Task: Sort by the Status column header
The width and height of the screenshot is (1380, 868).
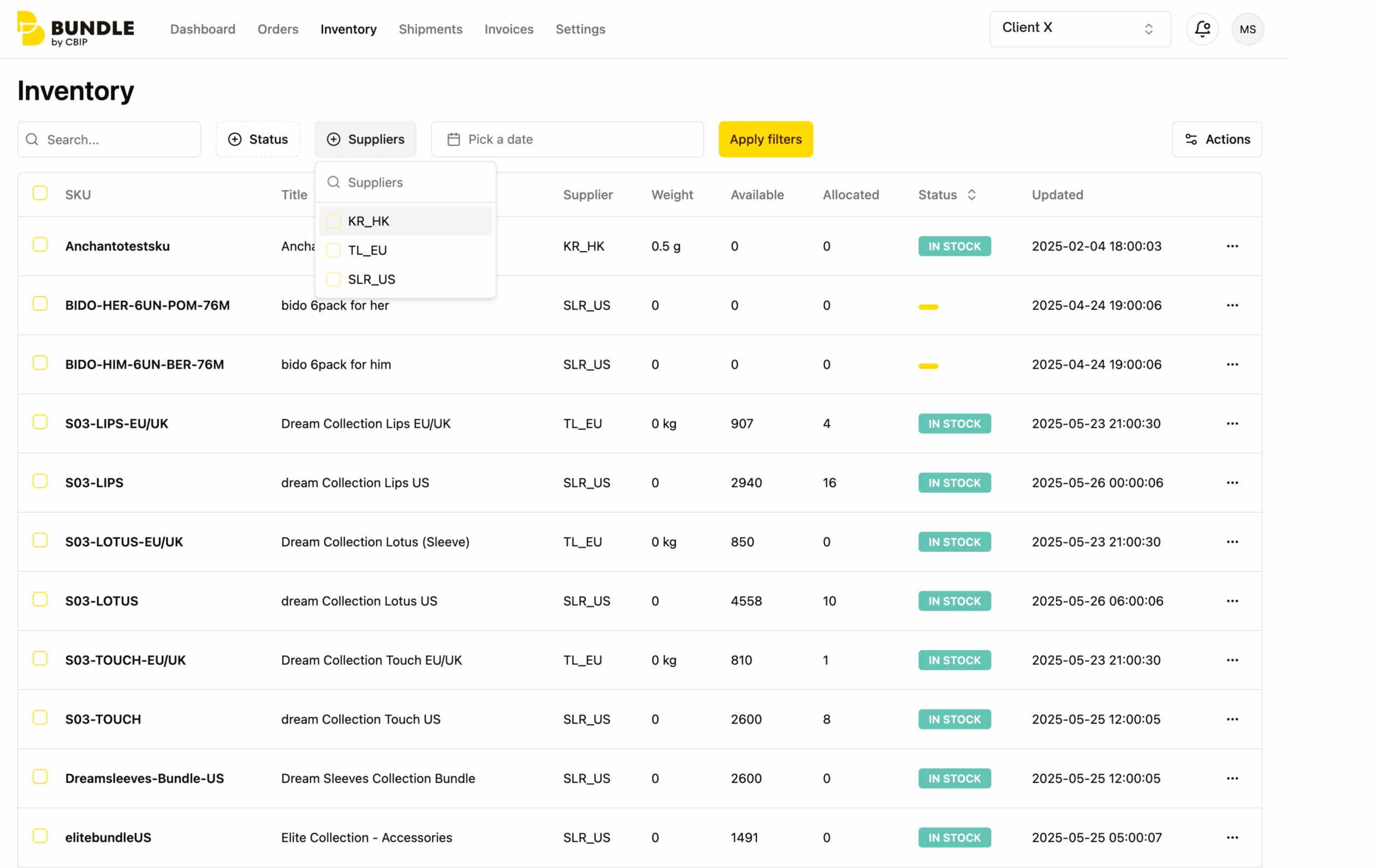Action: tap(947, 194)
